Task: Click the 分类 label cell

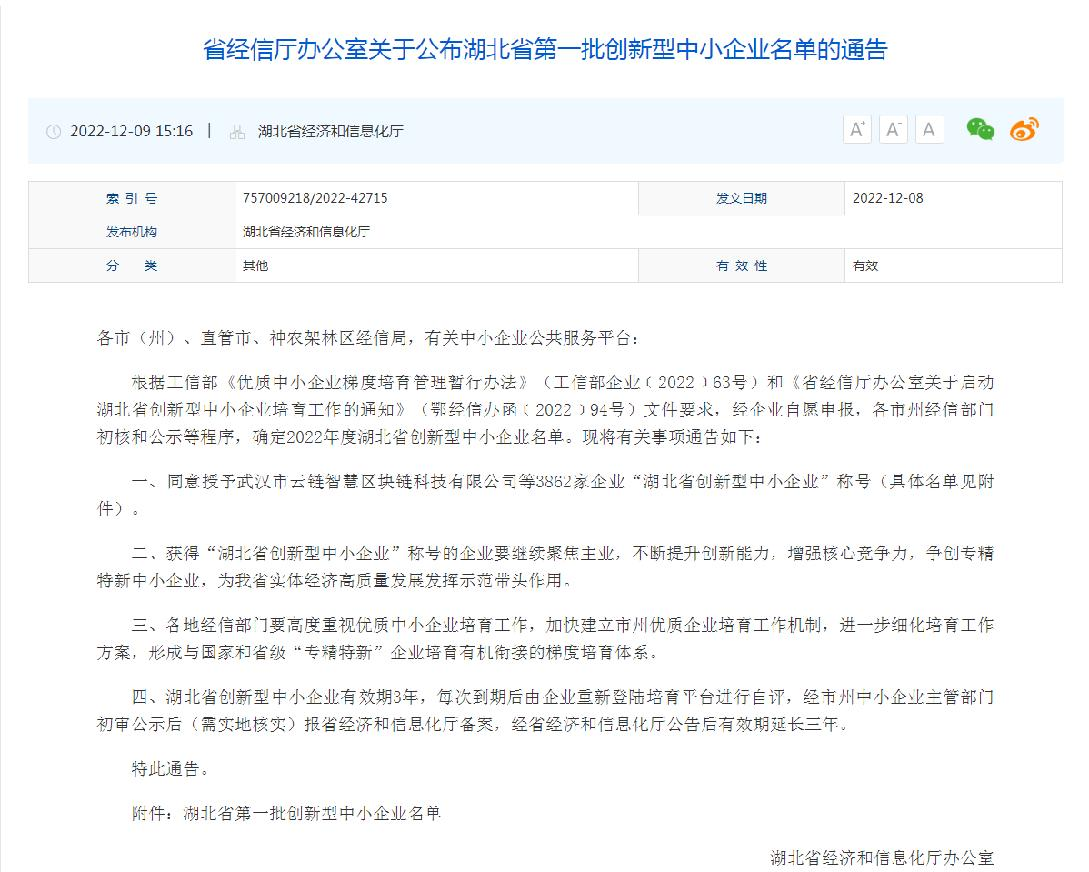Action: coord(131,266)
